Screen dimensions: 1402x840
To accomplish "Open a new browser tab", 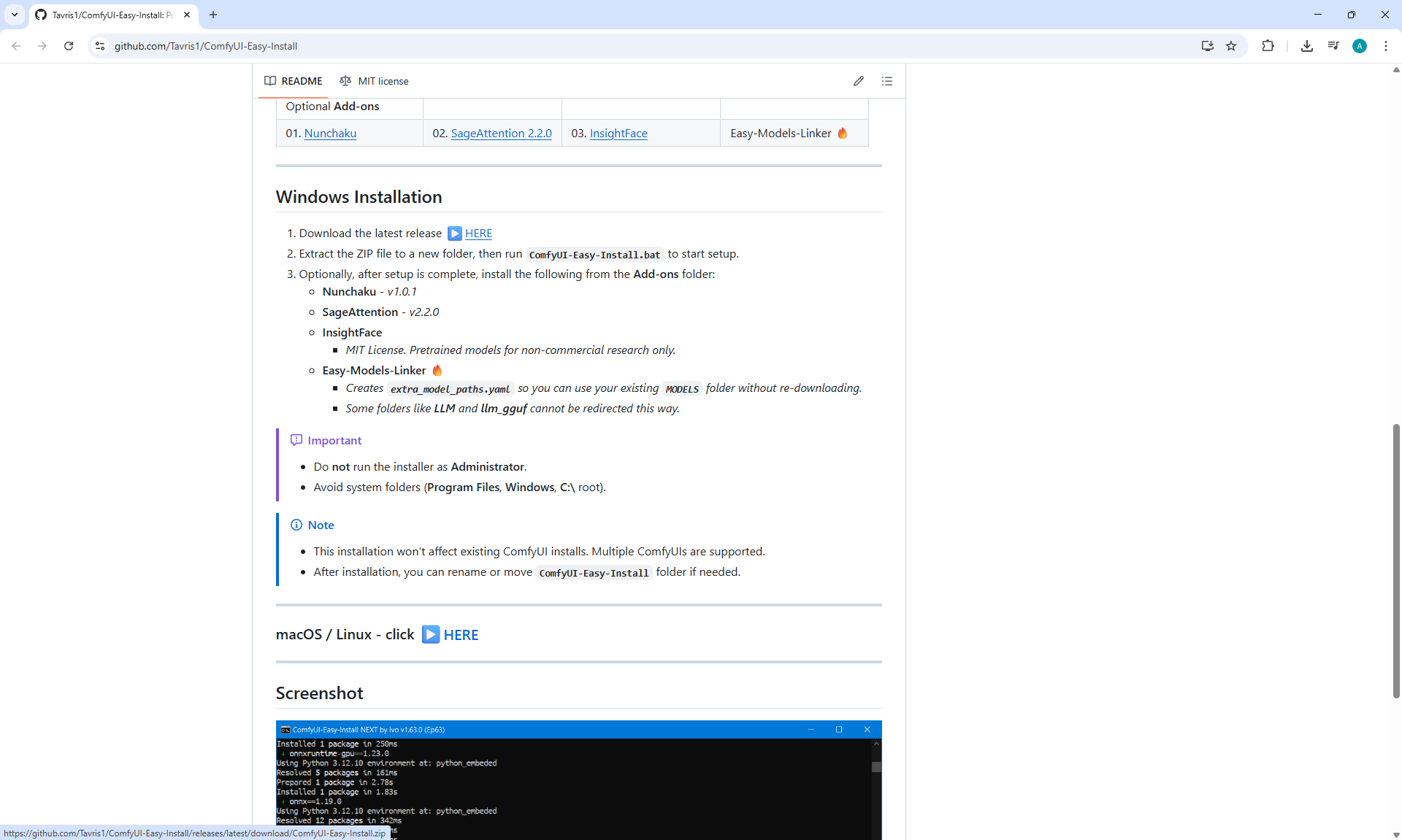I will (213, 15).
